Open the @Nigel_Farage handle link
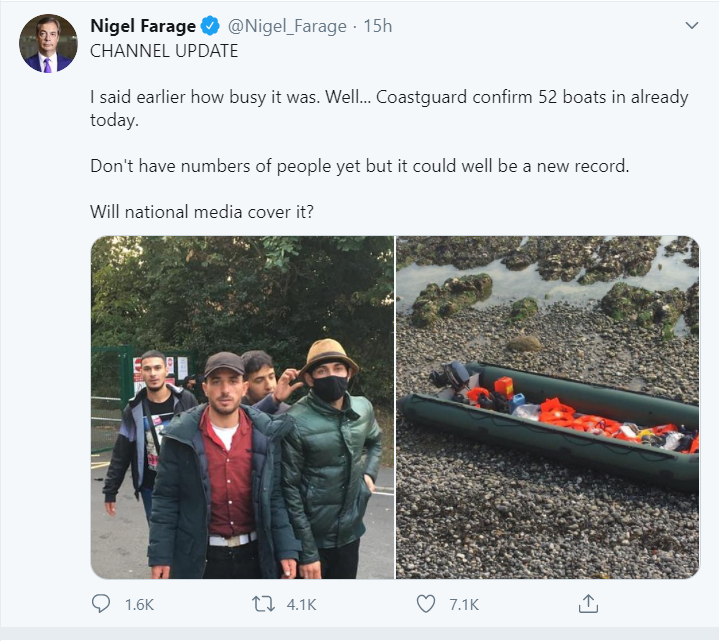719x641 pixels. coord(289,26)
